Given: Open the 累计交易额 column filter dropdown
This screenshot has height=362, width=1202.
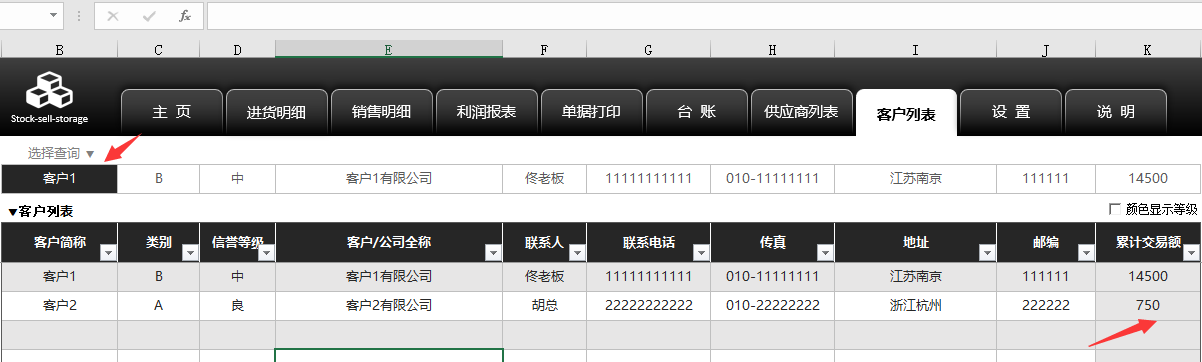Looking at the screenshot, I should click(x=1191, y=254).
